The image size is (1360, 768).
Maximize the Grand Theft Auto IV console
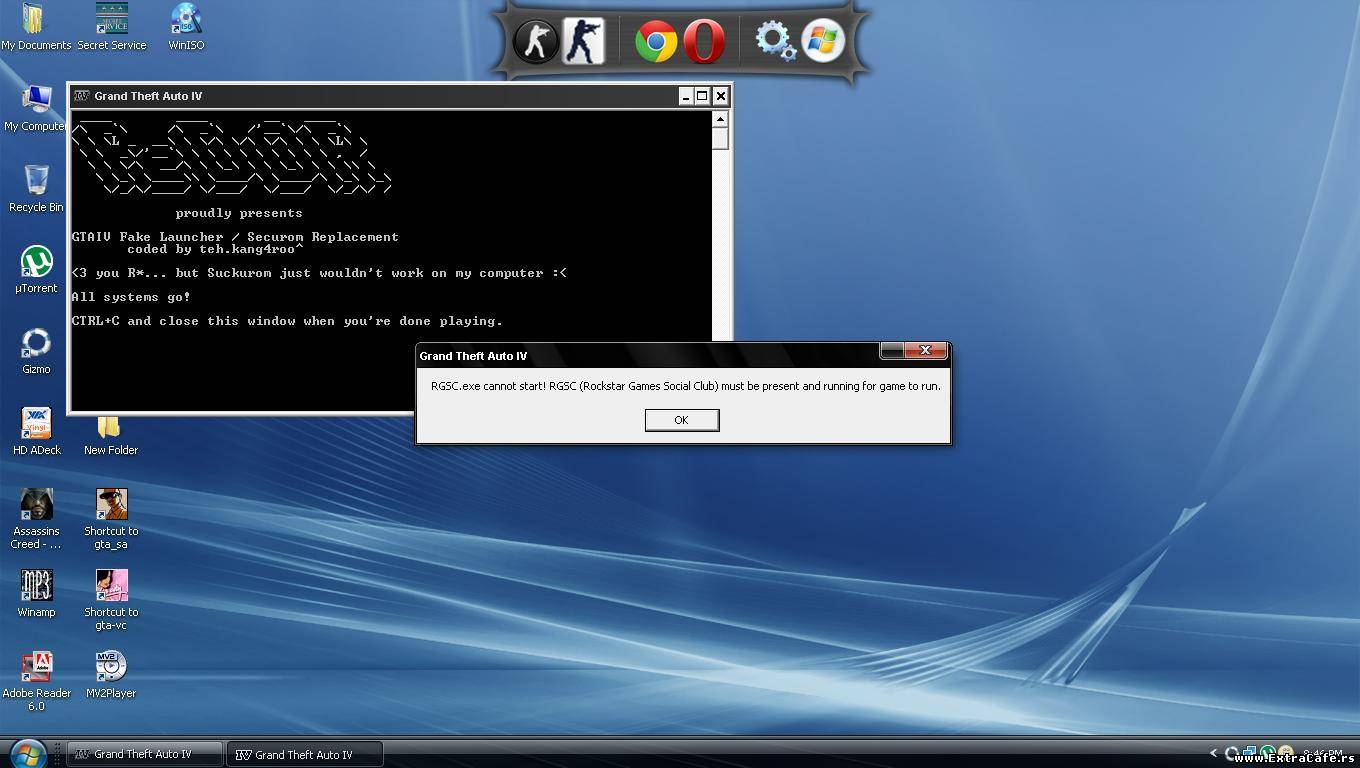coord(702,96)
